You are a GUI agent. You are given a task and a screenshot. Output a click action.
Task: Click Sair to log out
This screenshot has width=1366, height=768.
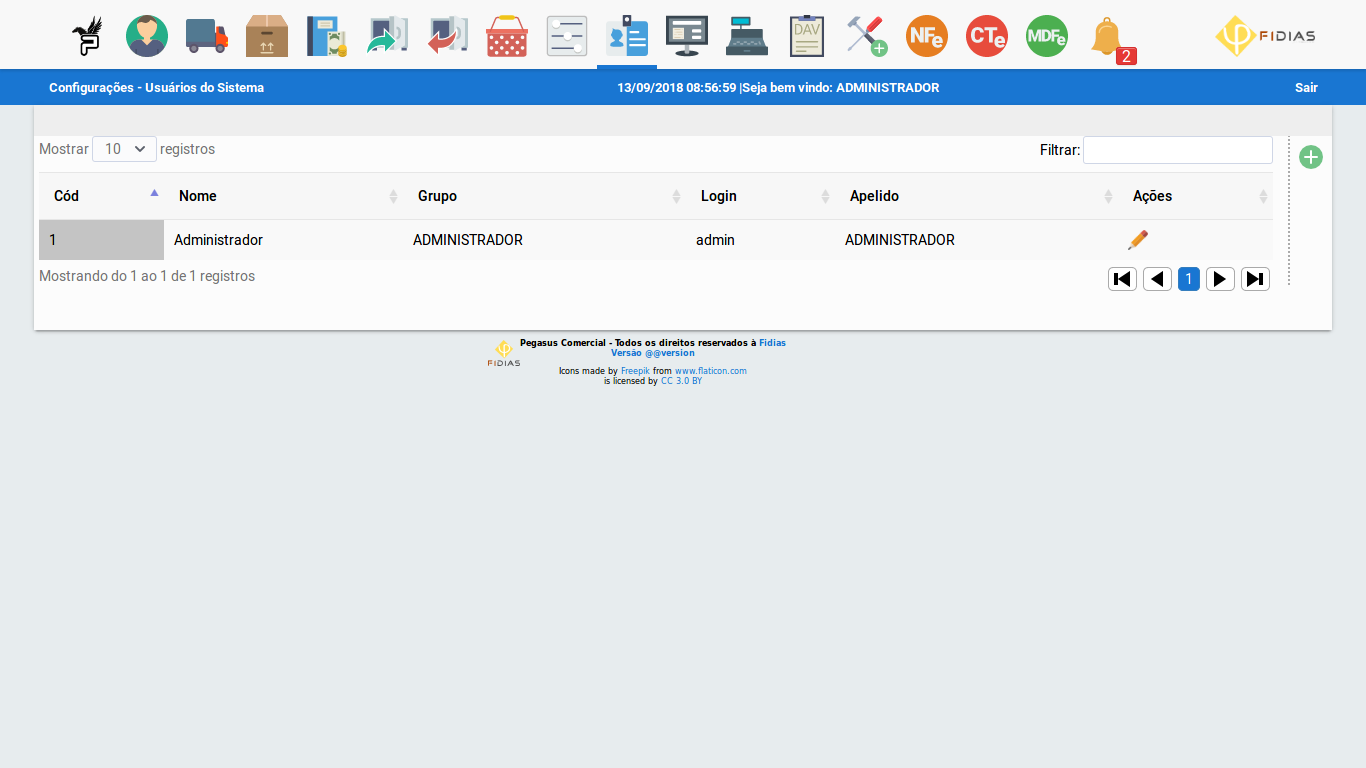pos(1306,88)
